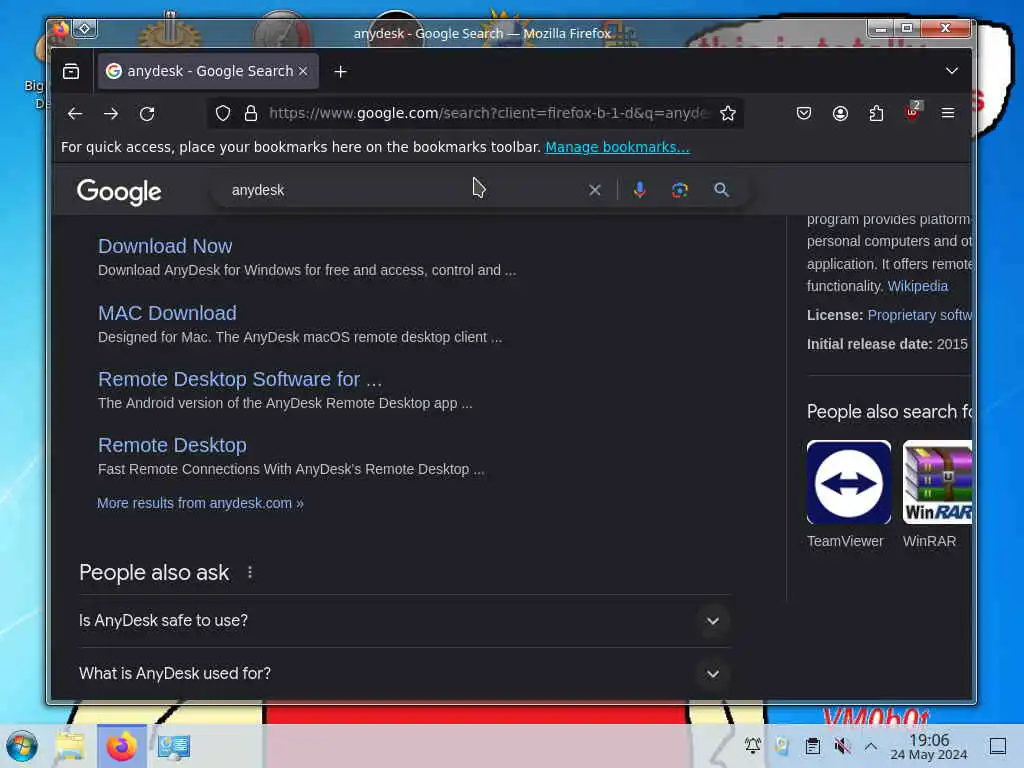Open the Remote Desktop Software for result
1024x768 pixels.
click(x=240, y=379)
